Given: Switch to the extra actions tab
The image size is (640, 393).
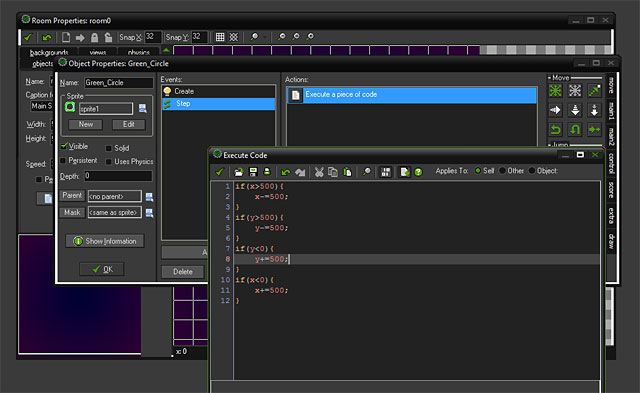Looking at the screenshot, I should (x=611, y=215).
